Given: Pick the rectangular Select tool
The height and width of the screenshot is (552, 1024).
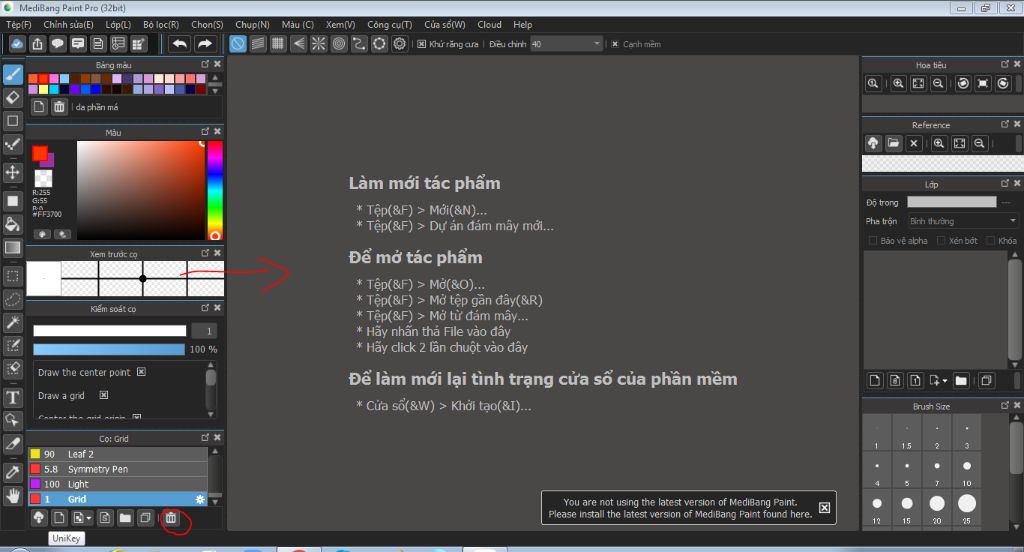Looking at the screenshot, I should pos(12,276).
